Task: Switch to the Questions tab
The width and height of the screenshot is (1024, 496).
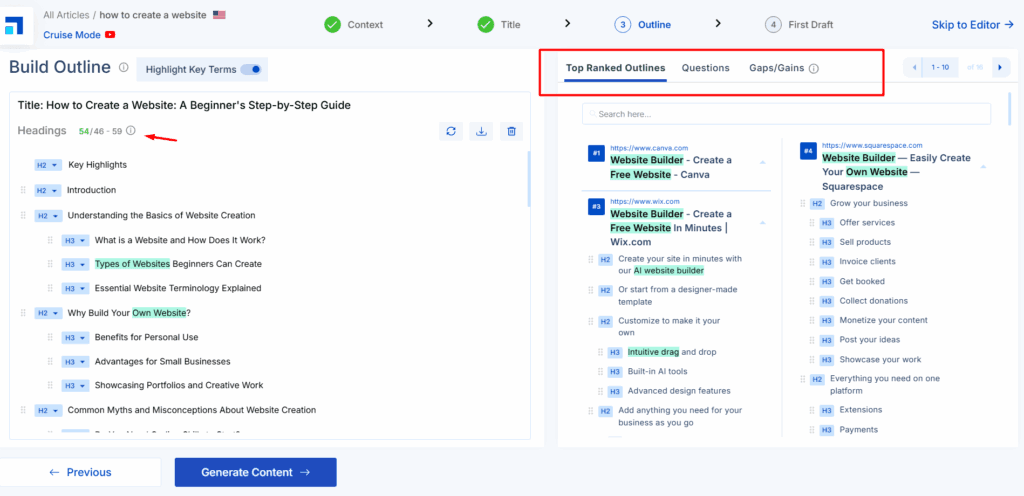Action: (705, 68)
